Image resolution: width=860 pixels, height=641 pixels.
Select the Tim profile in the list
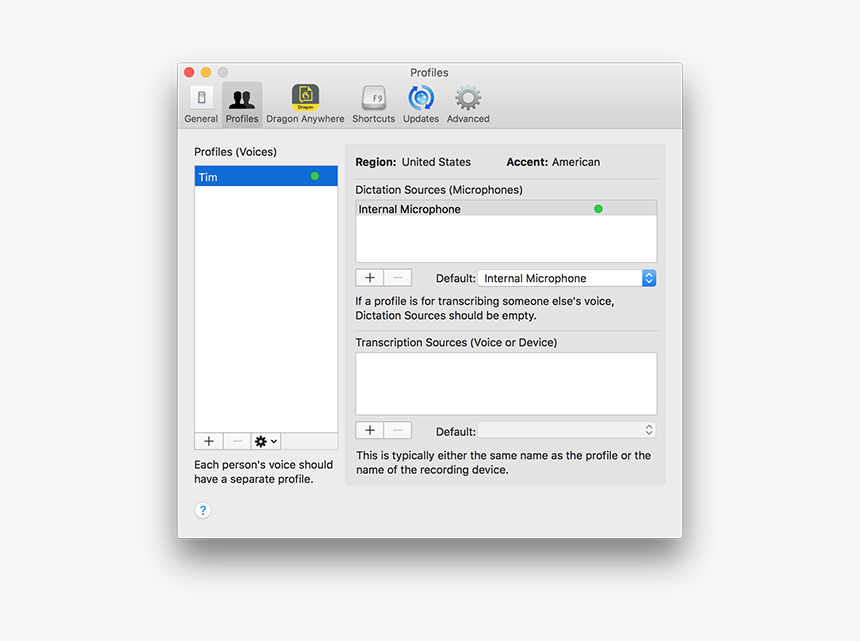pyautogui.click(x=250, y=176)
